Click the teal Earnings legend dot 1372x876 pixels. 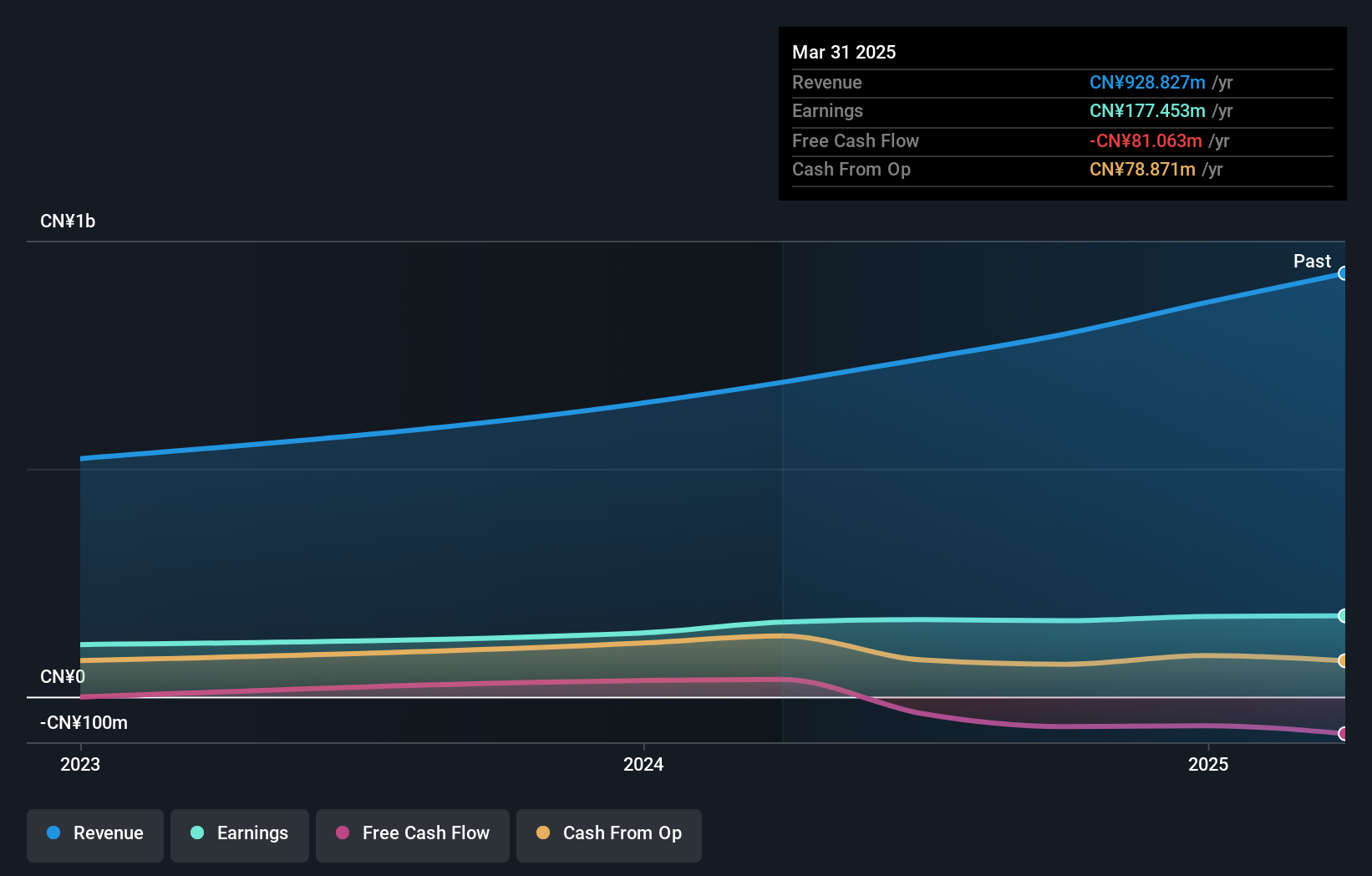197,833
